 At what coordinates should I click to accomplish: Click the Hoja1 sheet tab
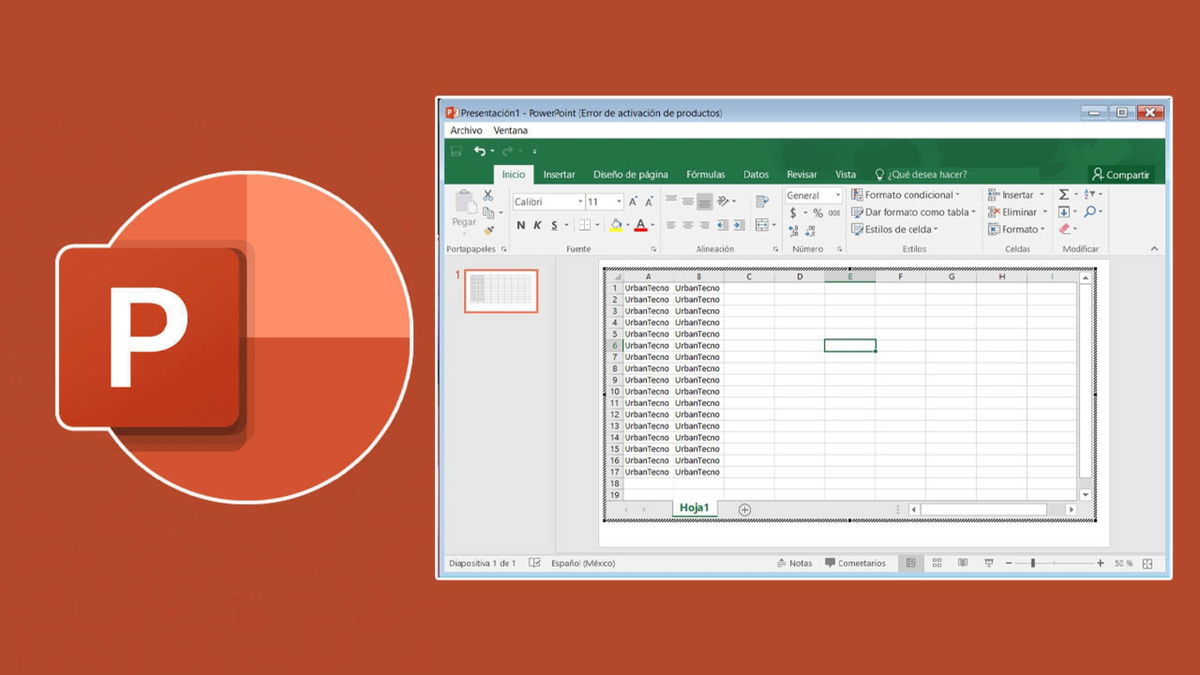[694, 508]
